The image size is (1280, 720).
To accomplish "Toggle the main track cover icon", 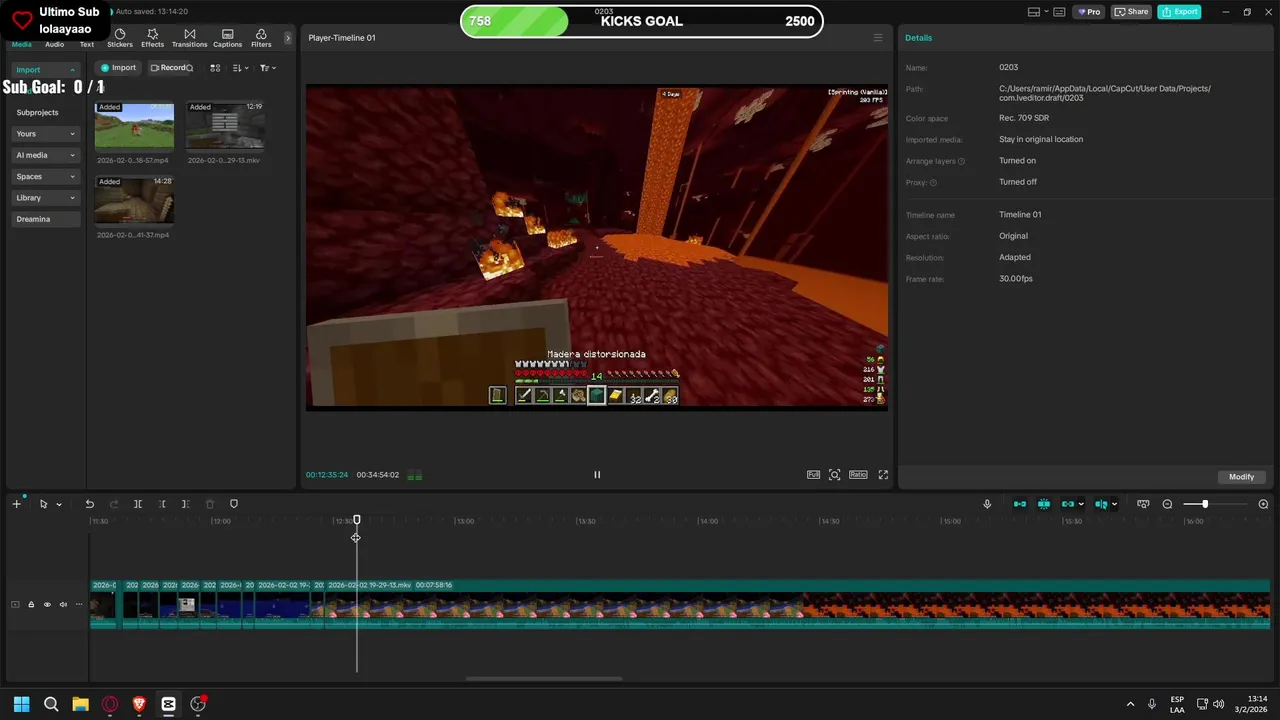I will [15, 604].
